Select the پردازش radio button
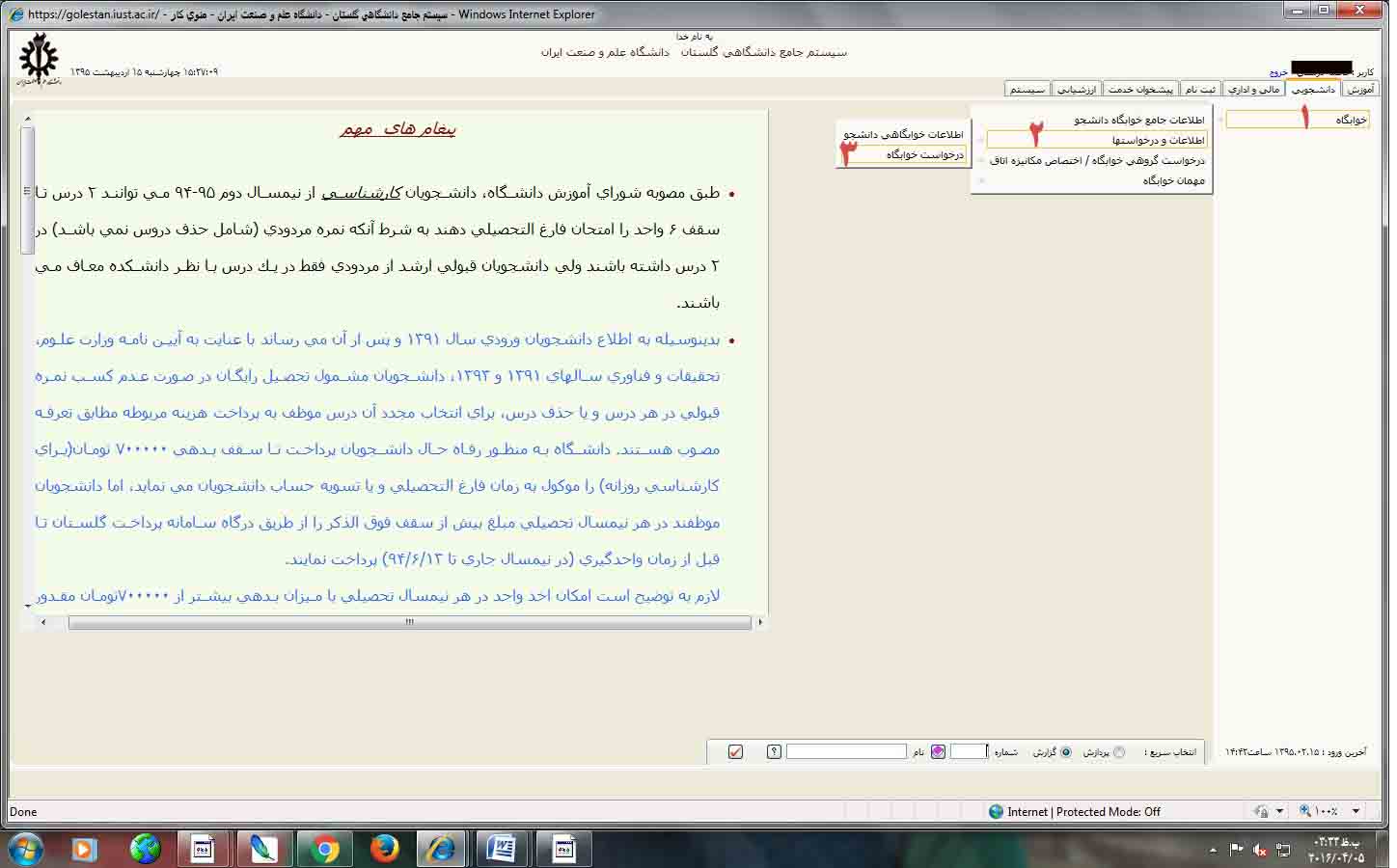The image size is (1397, 868). point(1119,752)
